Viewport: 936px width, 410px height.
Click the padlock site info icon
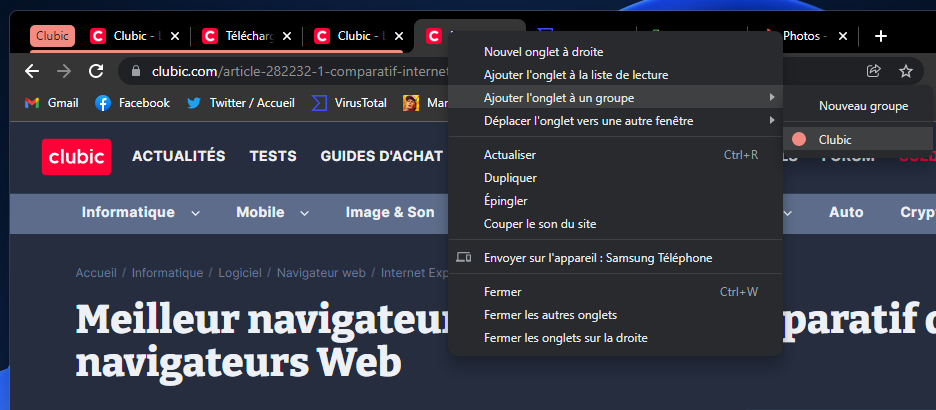pos(136,72)
